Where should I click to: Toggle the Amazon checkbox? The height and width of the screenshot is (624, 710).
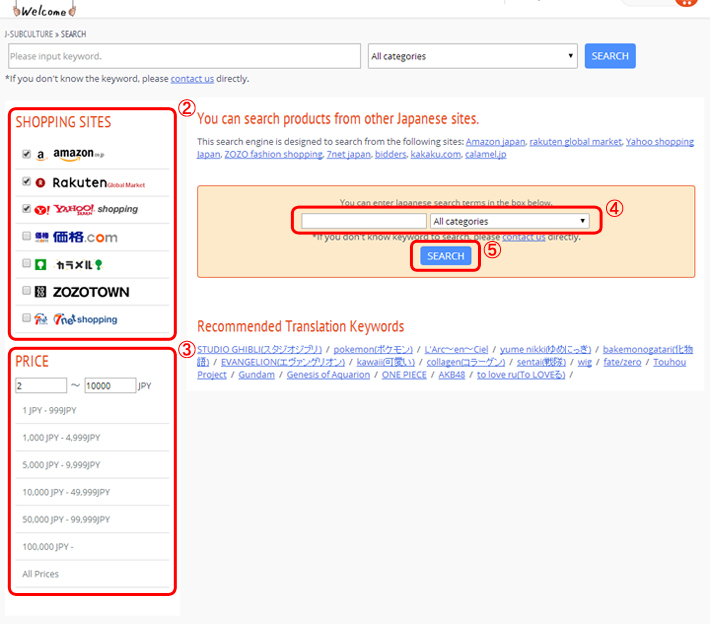(26, 154)
